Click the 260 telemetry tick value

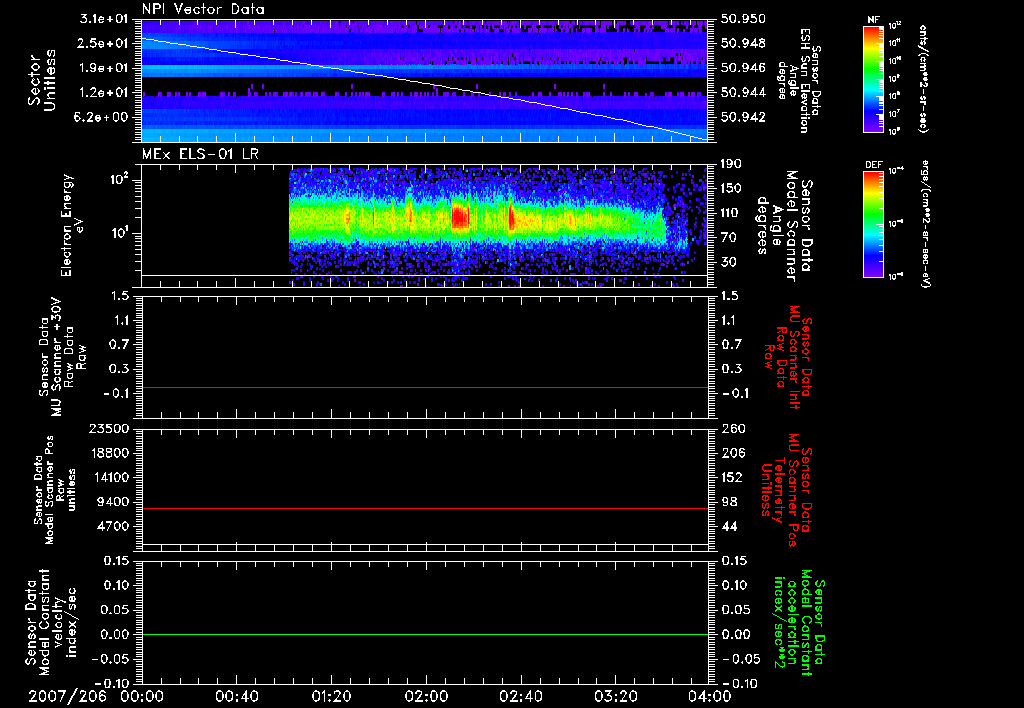[732, 429]
